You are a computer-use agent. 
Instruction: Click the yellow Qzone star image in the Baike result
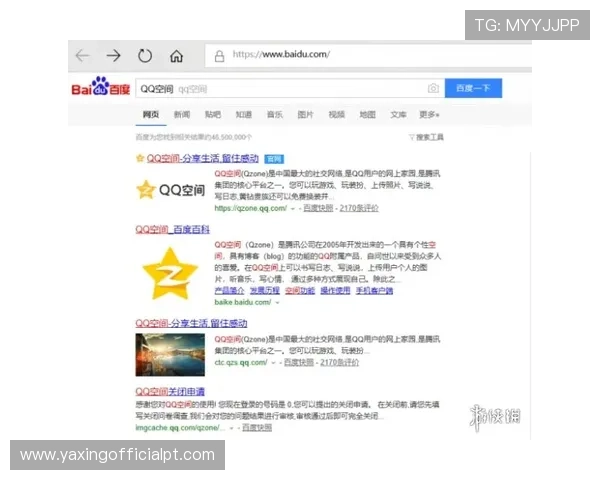click(170, 273)
